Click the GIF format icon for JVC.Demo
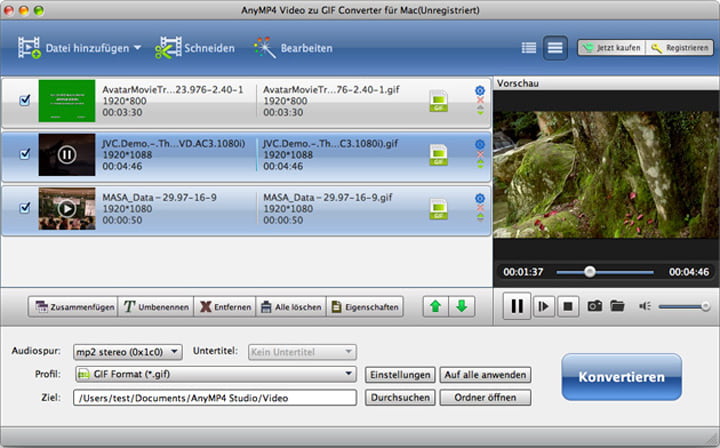This screenshot has width=720, height=448. (x=439, y=155)
